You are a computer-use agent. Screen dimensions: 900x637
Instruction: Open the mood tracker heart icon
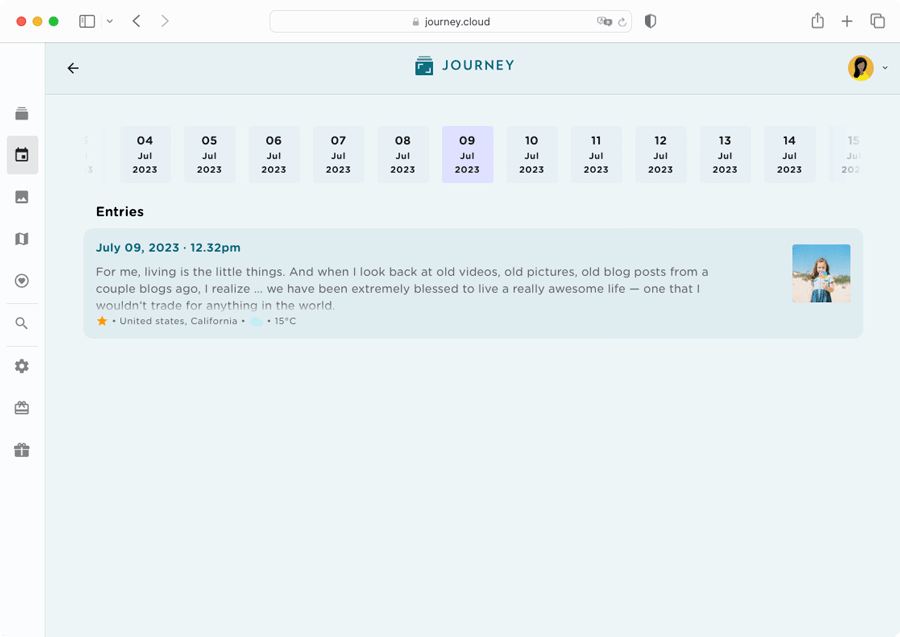pyautogui.click(x=21, y=281)
